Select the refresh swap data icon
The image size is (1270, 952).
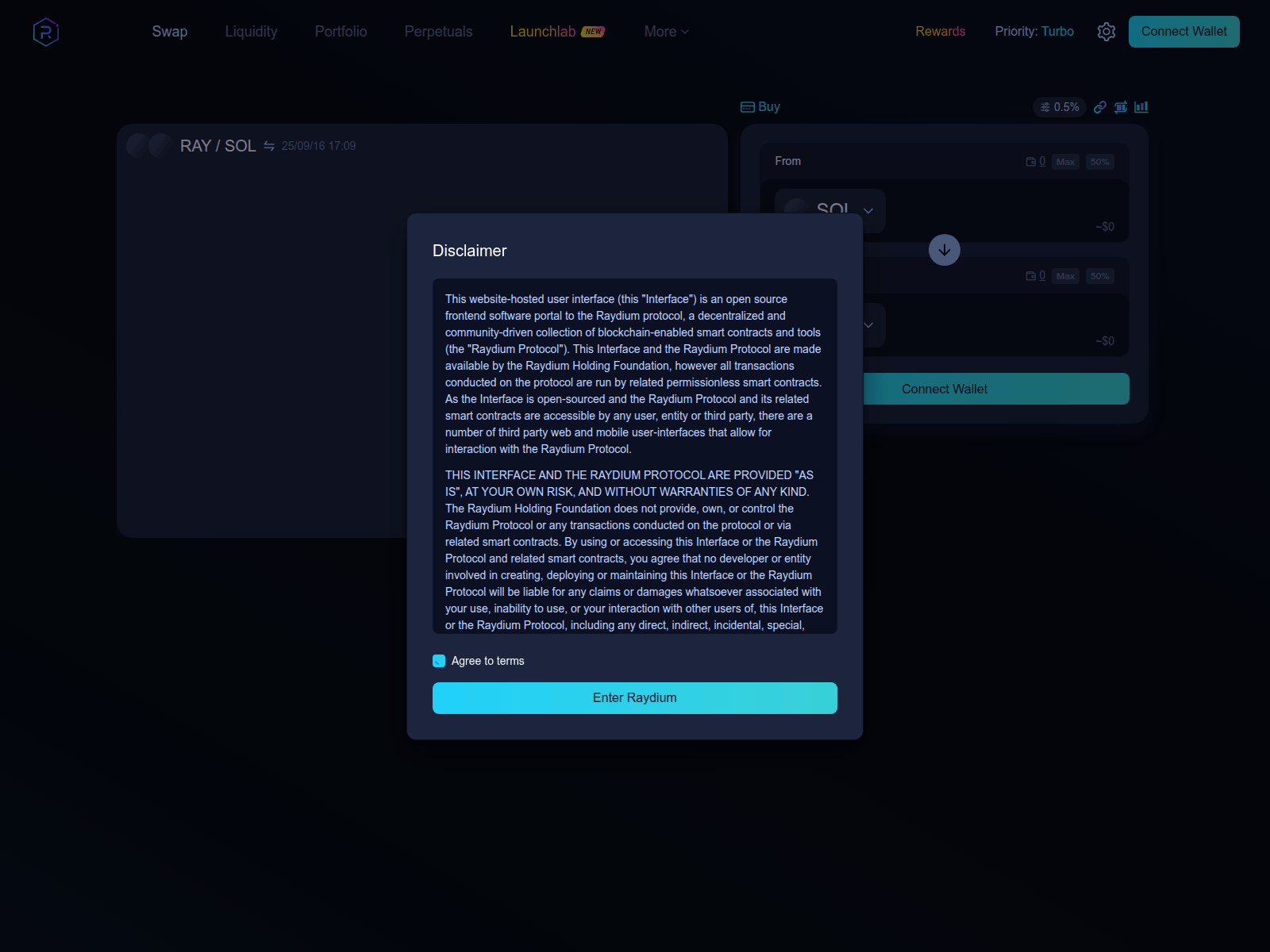click(1121, 107)
